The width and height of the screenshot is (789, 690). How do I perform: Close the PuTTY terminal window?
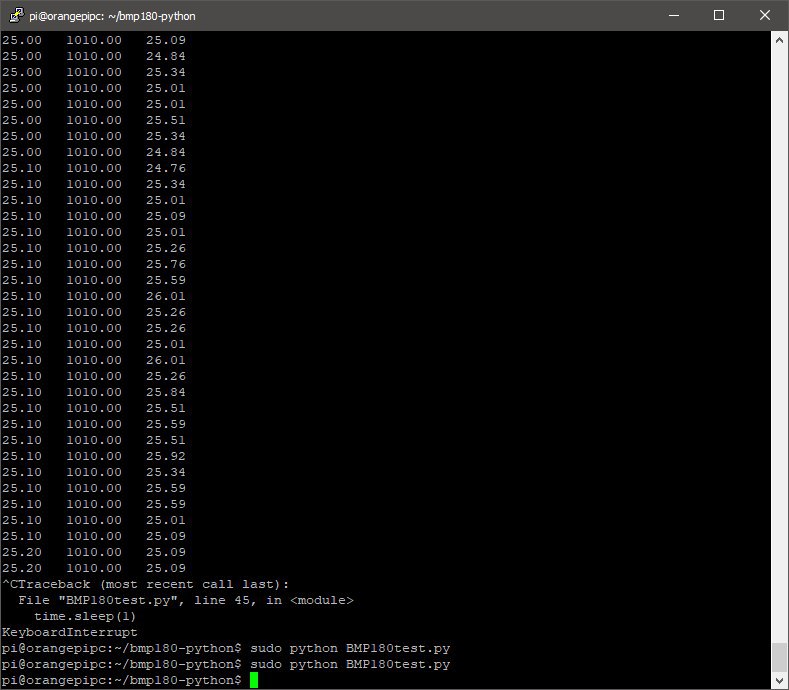pyautogui.click(x=764, y=16)
